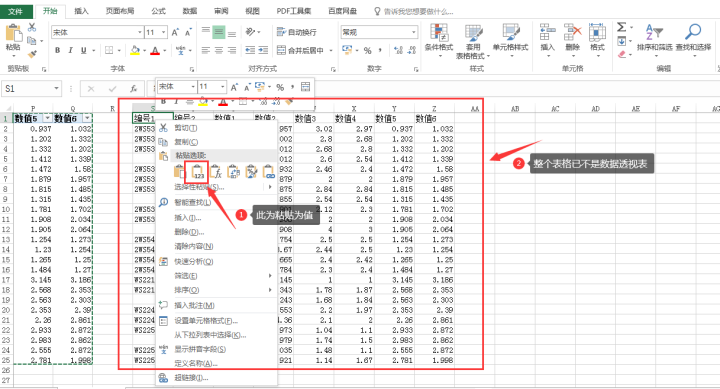Click the yellow fill color button in ribbon
This screenshot has height=389, width=720.
135,51
